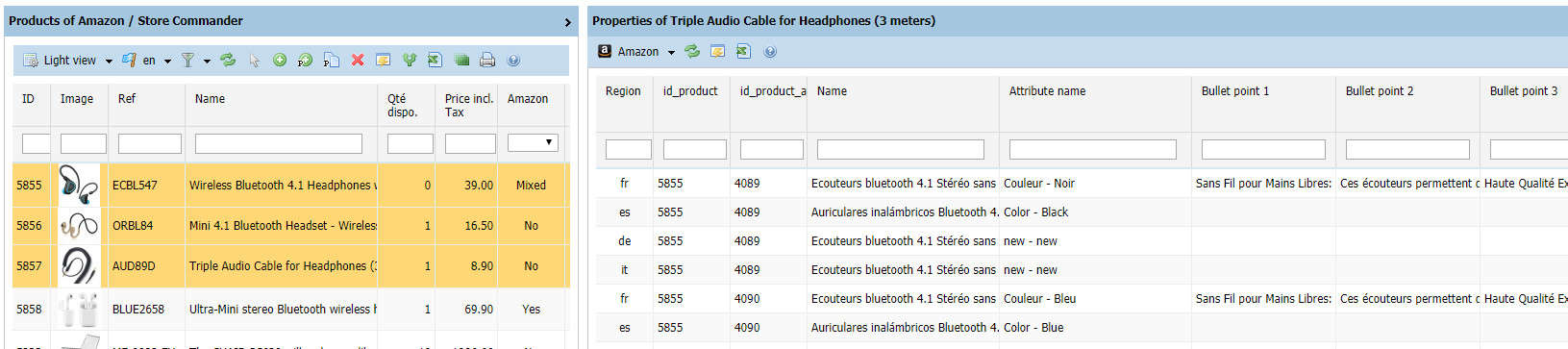Open the Light view dropdown arrow
This screenshot has width=1568, height=349.
point(109,61)
